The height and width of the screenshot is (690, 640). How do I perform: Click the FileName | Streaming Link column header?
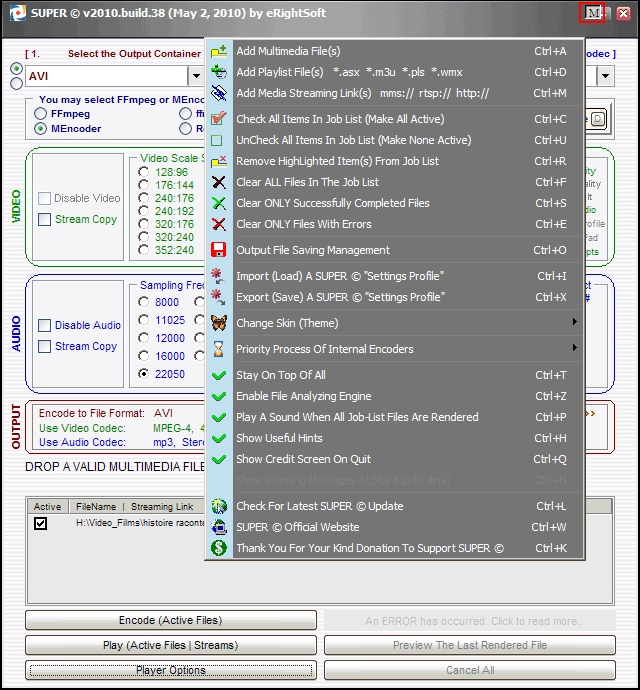(135, 507)
